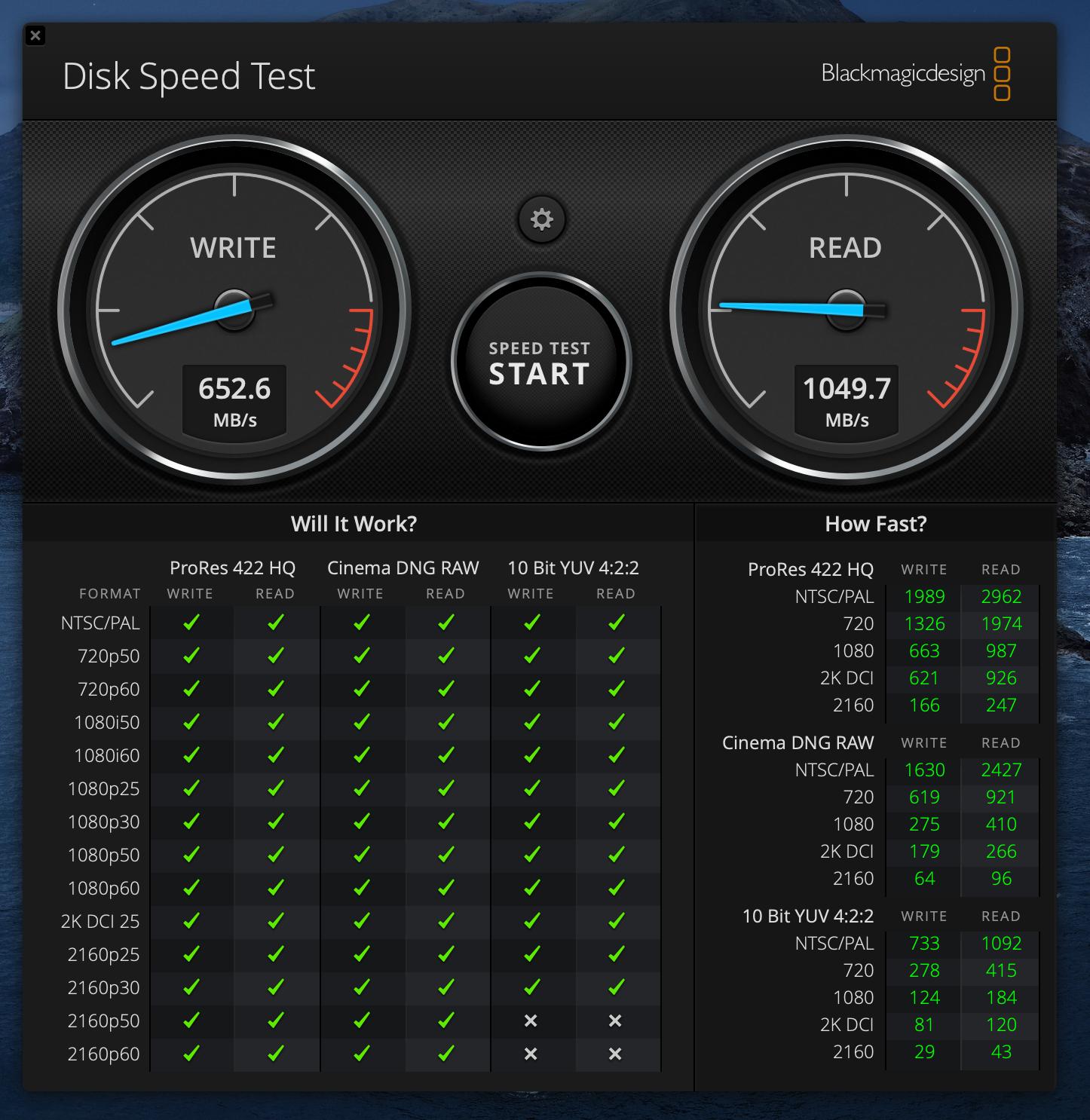Click the 2160p50 10 Bit YUV write X mark

click(x=531, y=1021)
